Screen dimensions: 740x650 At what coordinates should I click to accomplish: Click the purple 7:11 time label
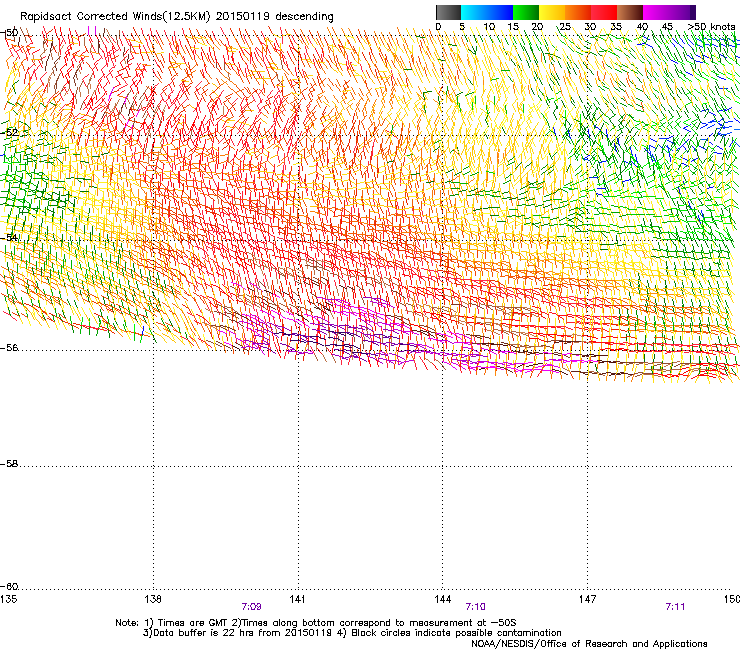(x=675, y=607)
